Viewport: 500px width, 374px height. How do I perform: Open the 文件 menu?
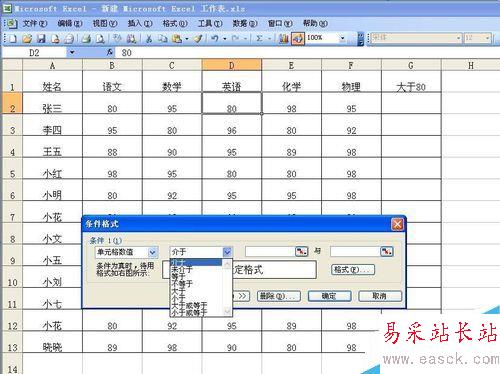coord(35,24)
